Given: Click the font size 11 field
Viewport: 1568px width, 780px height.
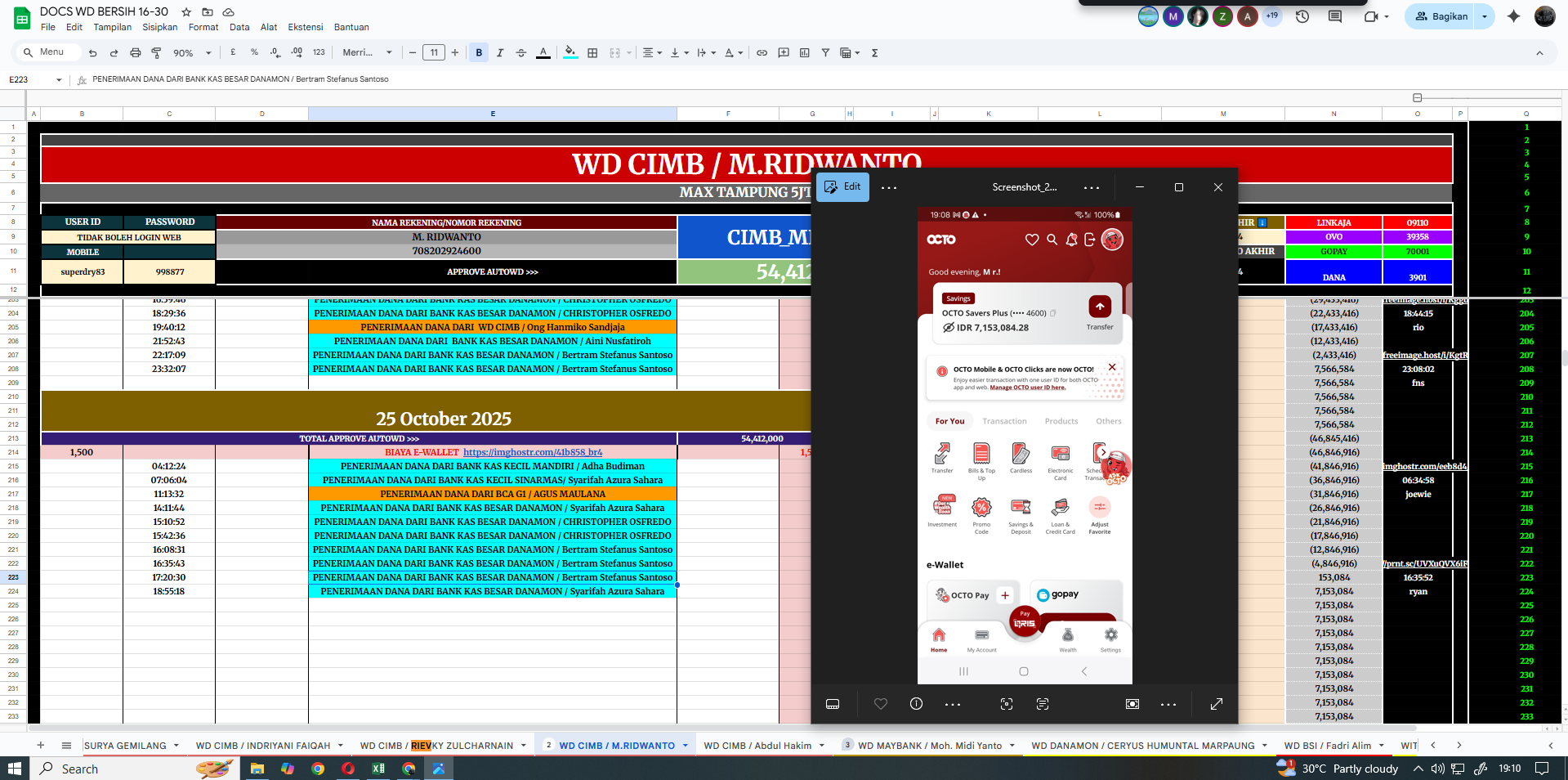Looking at the screenshot, I should pos(434,53).
